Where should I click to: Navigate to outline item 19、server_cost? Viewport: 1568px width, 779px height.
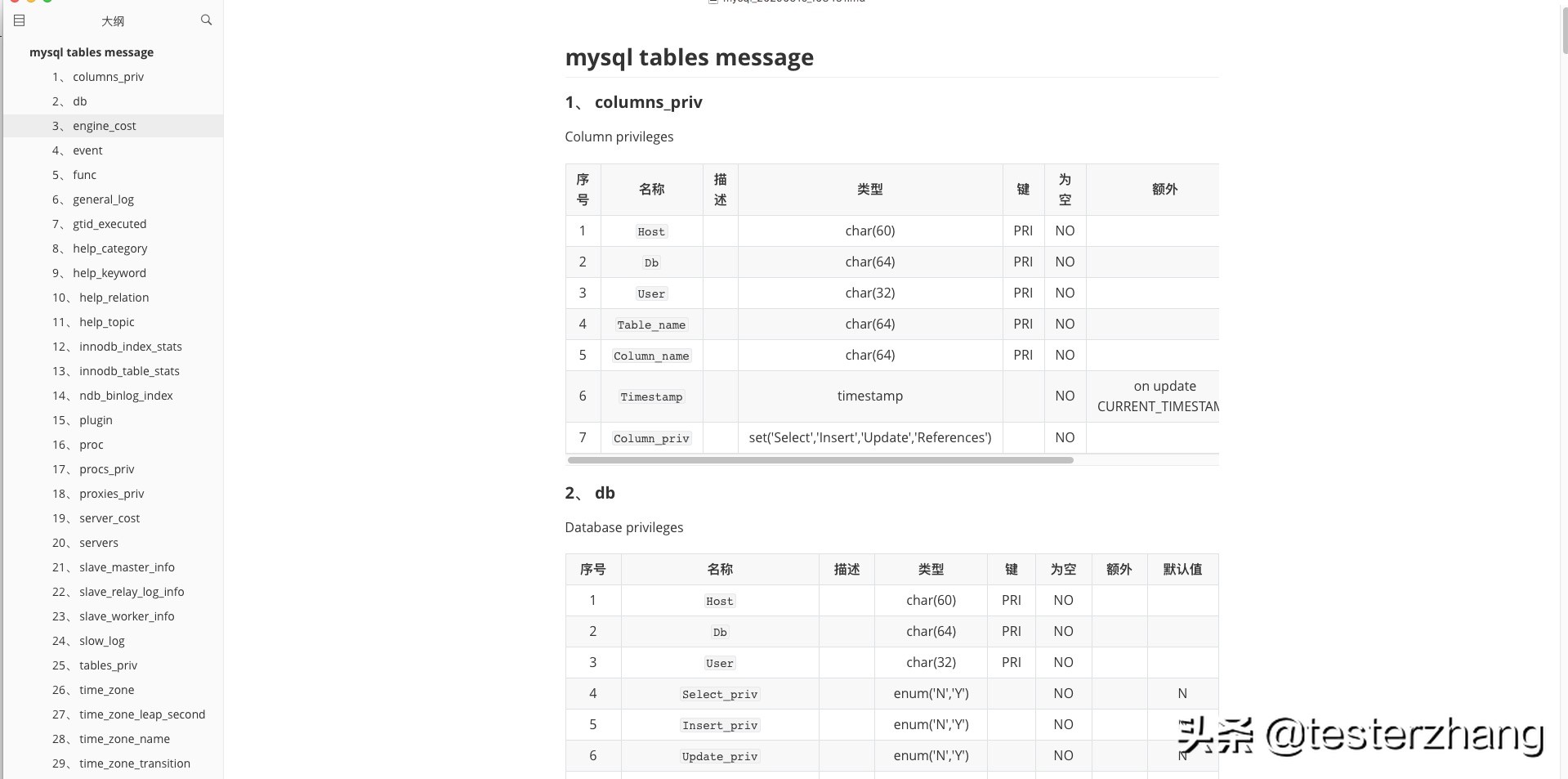(96, 518)
